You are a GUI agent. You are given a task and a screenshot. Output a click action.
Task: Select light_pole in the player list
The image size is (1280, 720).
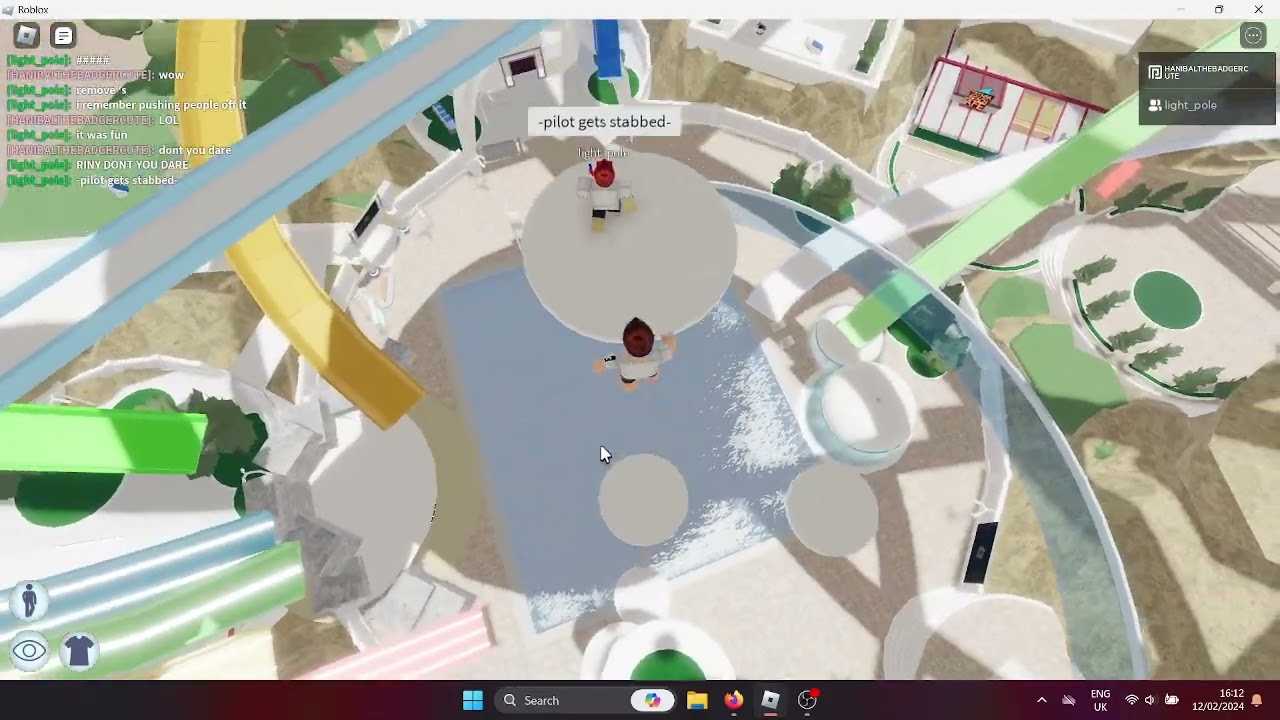[x=1207, y=105]
